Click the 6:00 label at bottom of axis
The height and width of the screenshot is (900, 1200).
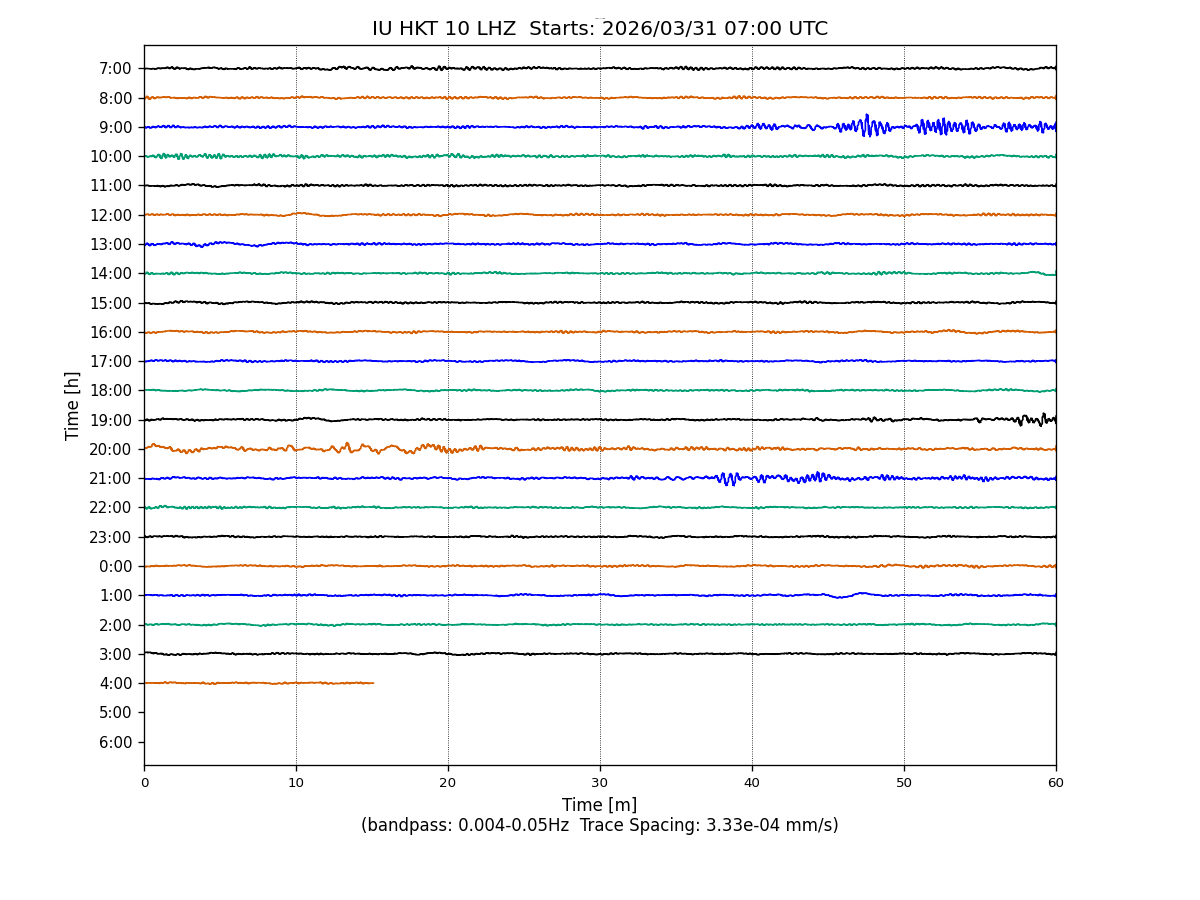[115, 742]
